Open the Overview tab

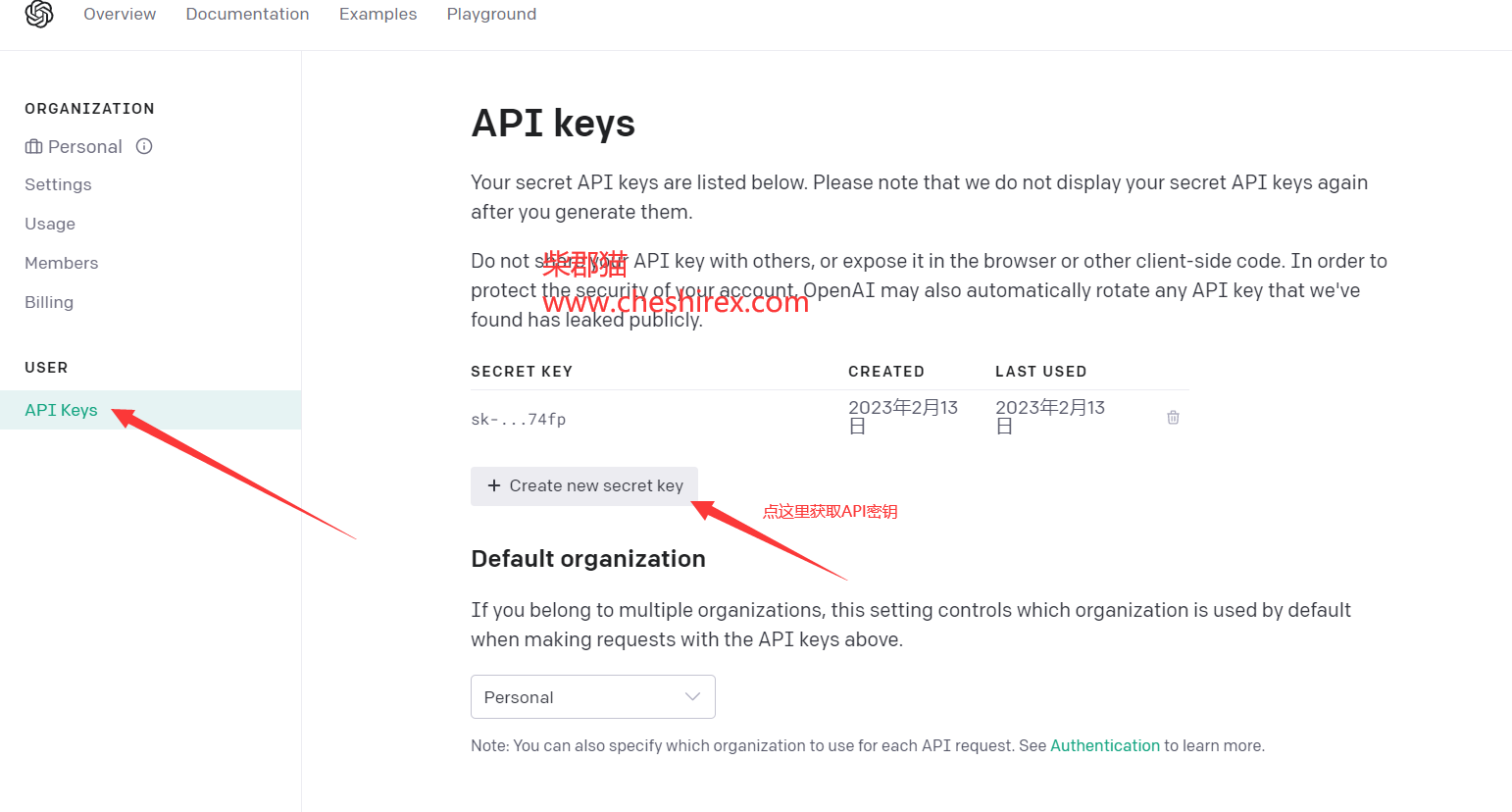coord(120,14)
